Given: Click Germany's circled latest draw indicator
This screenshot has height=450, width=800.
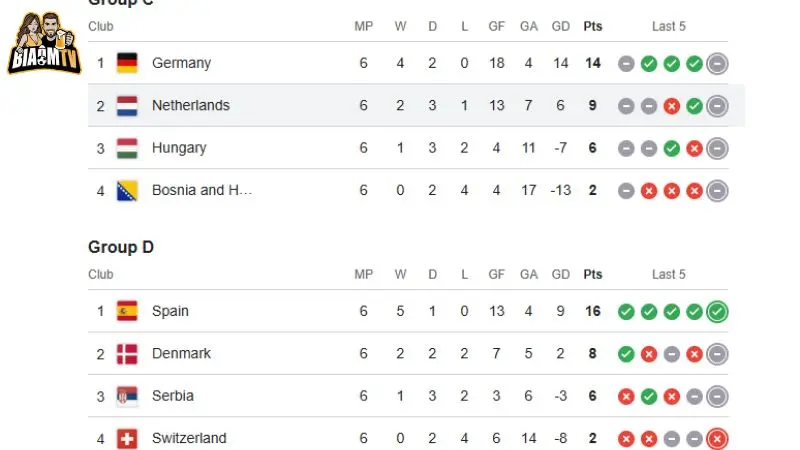Looking at the screenshot, I should 717,64.
